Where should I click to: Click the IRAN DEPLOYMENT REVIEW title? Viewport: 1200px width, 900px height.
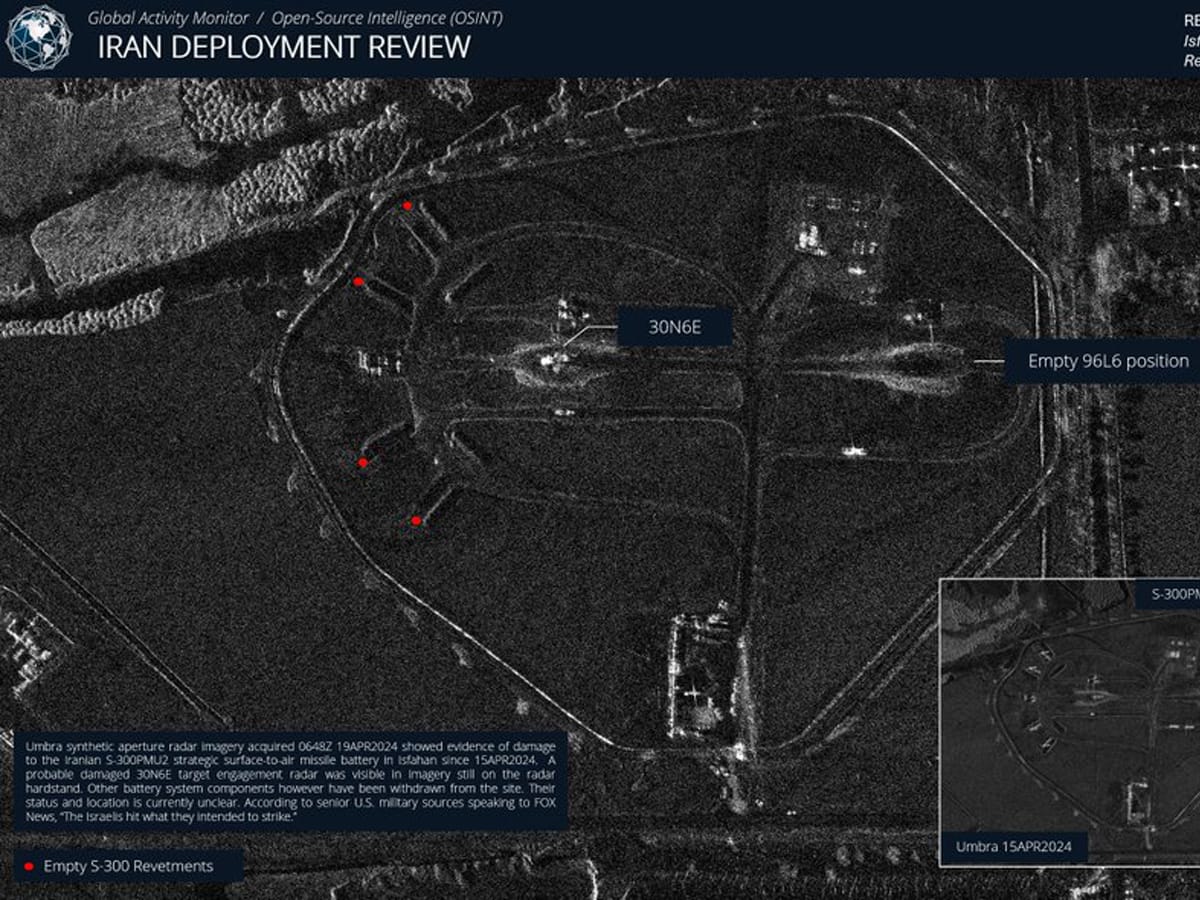tap(284, 46)
